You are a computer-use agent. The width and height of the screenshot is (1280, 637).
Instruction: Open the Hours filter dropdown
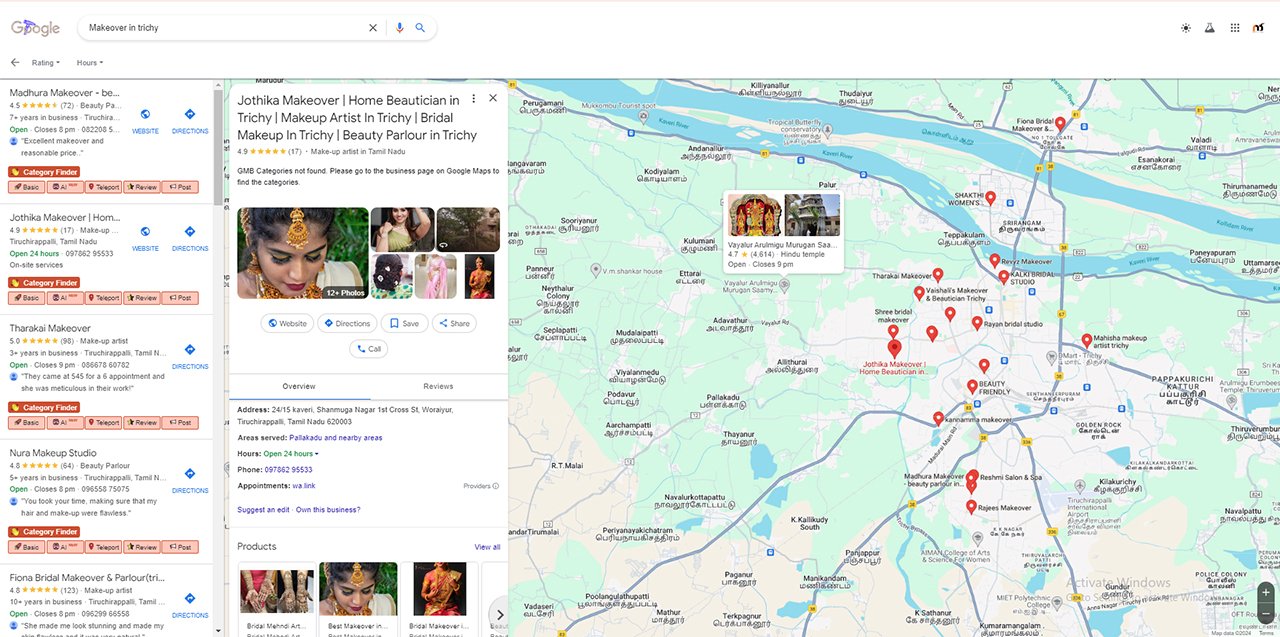(90, 62)
